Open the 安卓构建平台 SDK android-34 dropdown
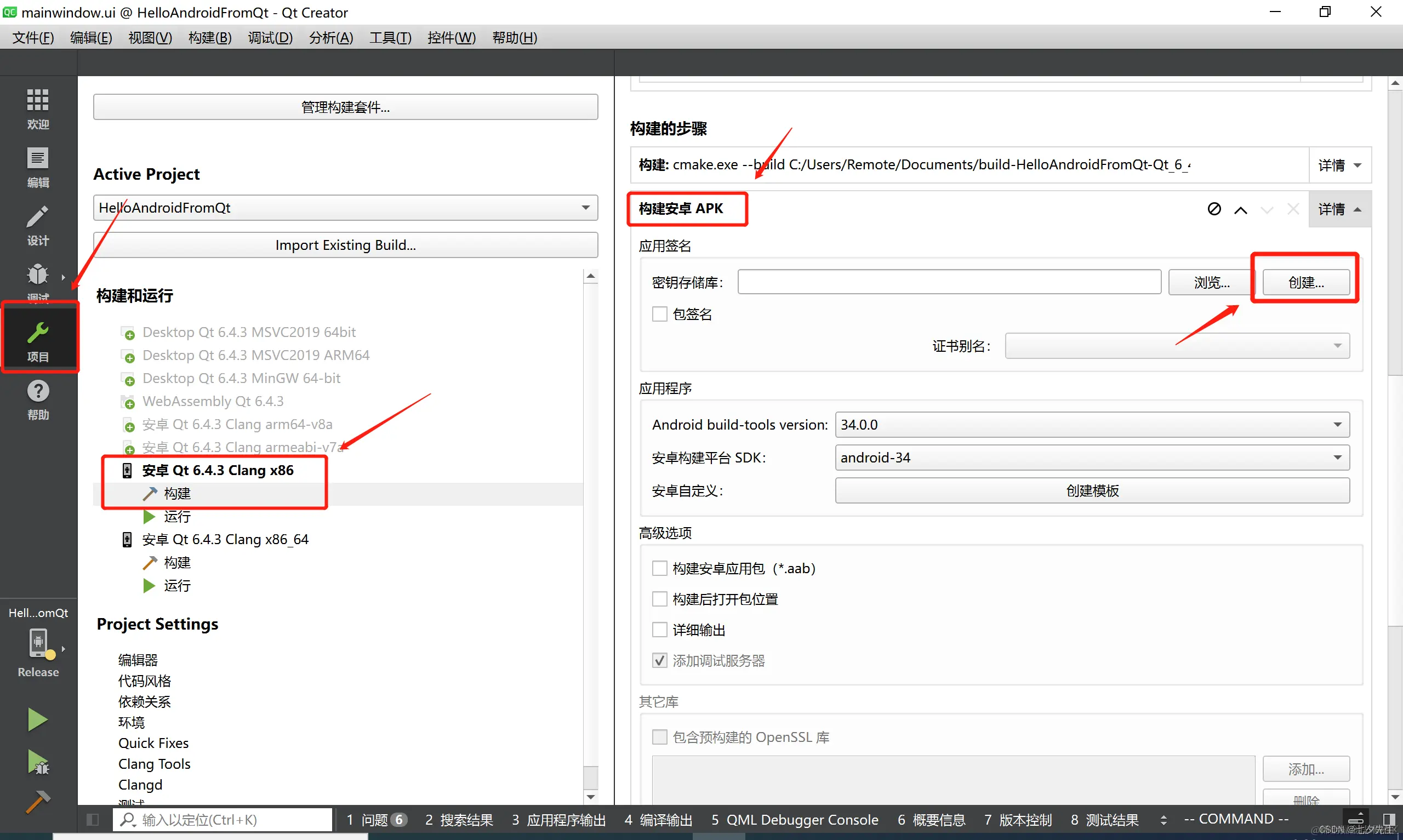The width and height of the screenshot is (1403, 840). click(x=1092, y=458)
